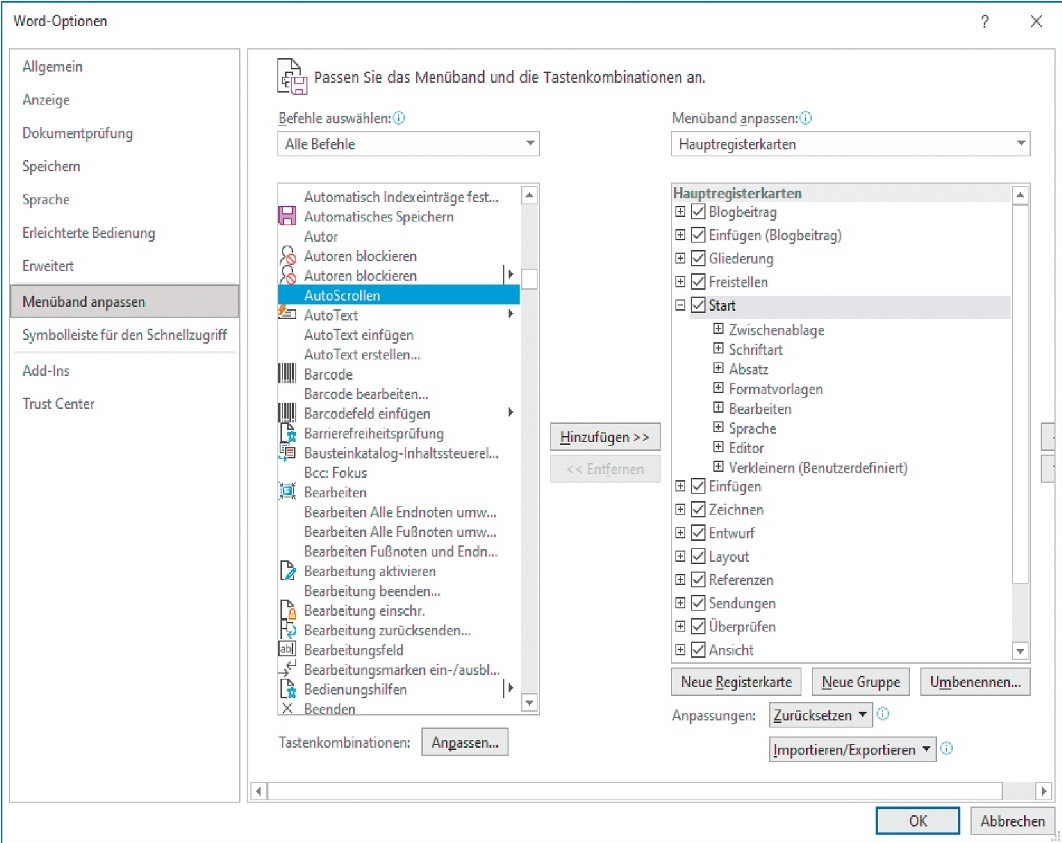Open the Zurücksetzen dropdown
Screen dimensions: 1062x843
[x=820, y=714]
